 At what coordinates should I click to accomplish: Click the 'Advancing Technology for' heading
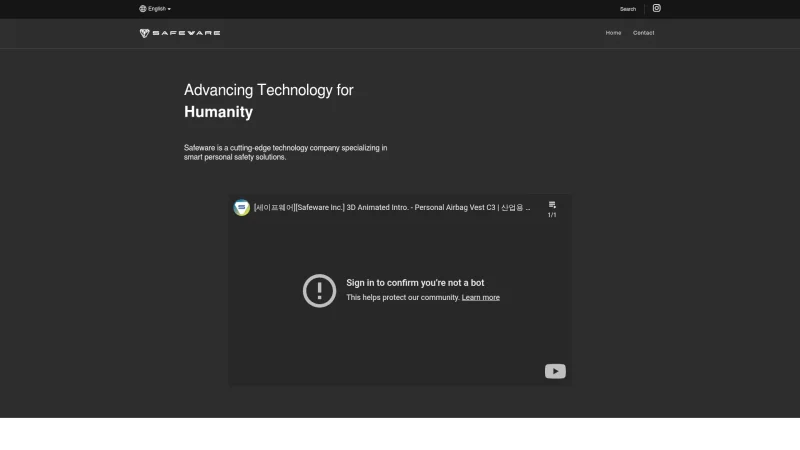pos(268,90)
